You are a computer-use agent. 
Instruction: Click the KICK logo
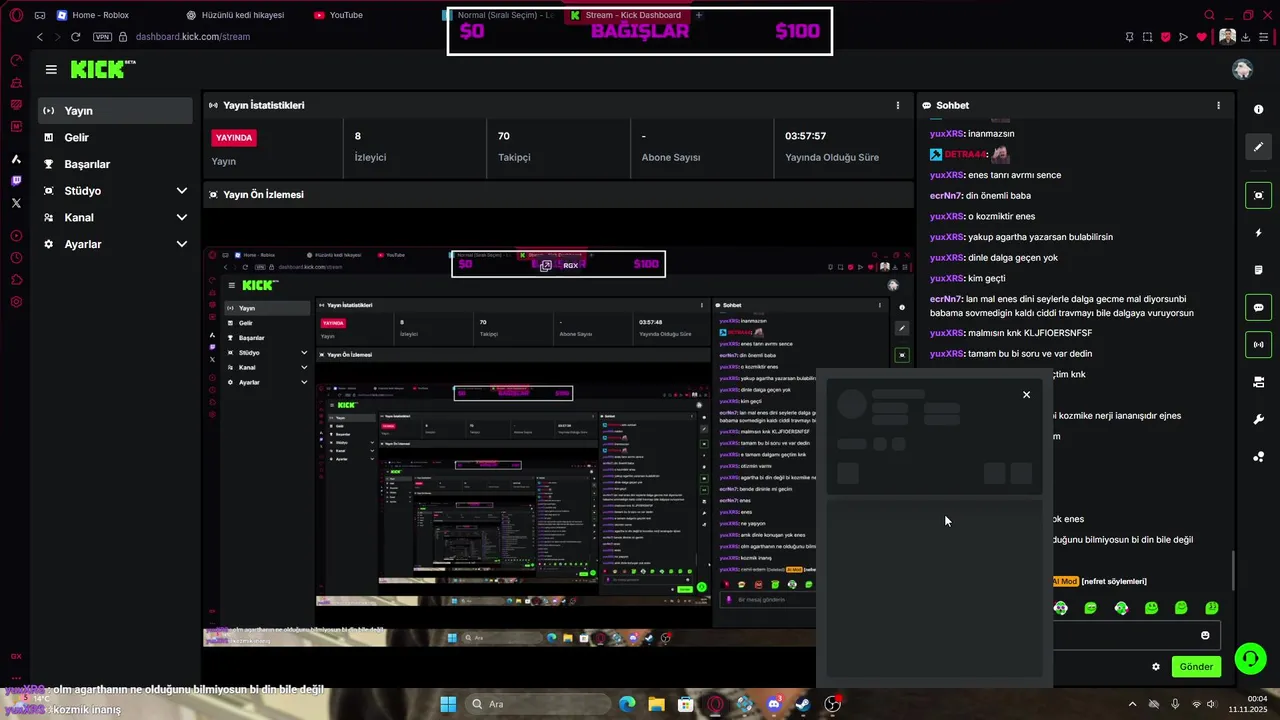[x=103, y=69]
